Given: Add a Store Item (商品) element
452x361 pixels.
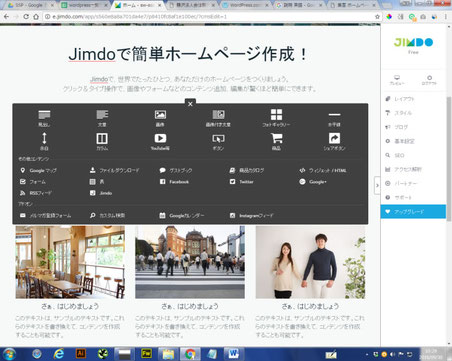Looking at the screenshot, I should click(276, 141).
